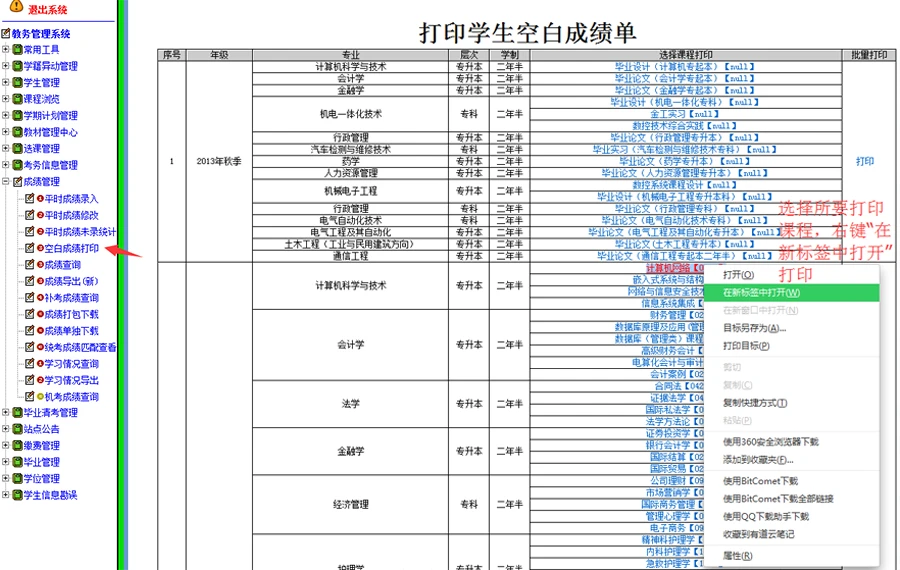Click 打印 link for 2013年秋季 batch
Image resolution: width=900 pixels, height=570 pixels.
coord(864,161)
